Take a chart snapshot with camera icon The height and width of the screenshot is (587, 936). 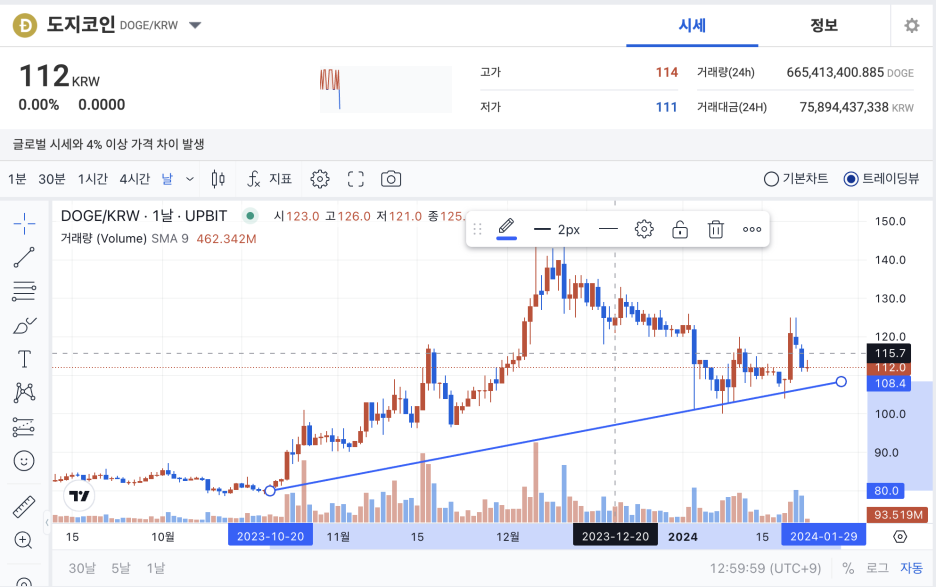pos(391,179)
